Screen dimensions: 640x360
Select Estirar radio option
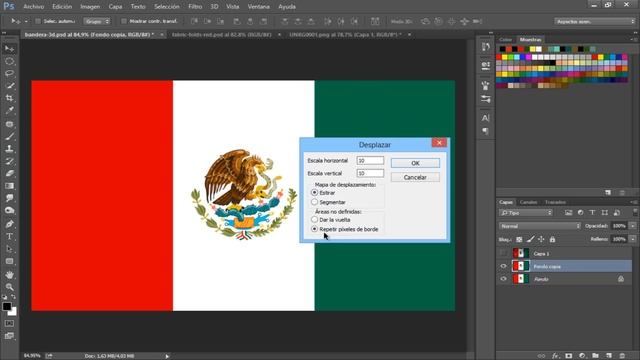point(314,192)
